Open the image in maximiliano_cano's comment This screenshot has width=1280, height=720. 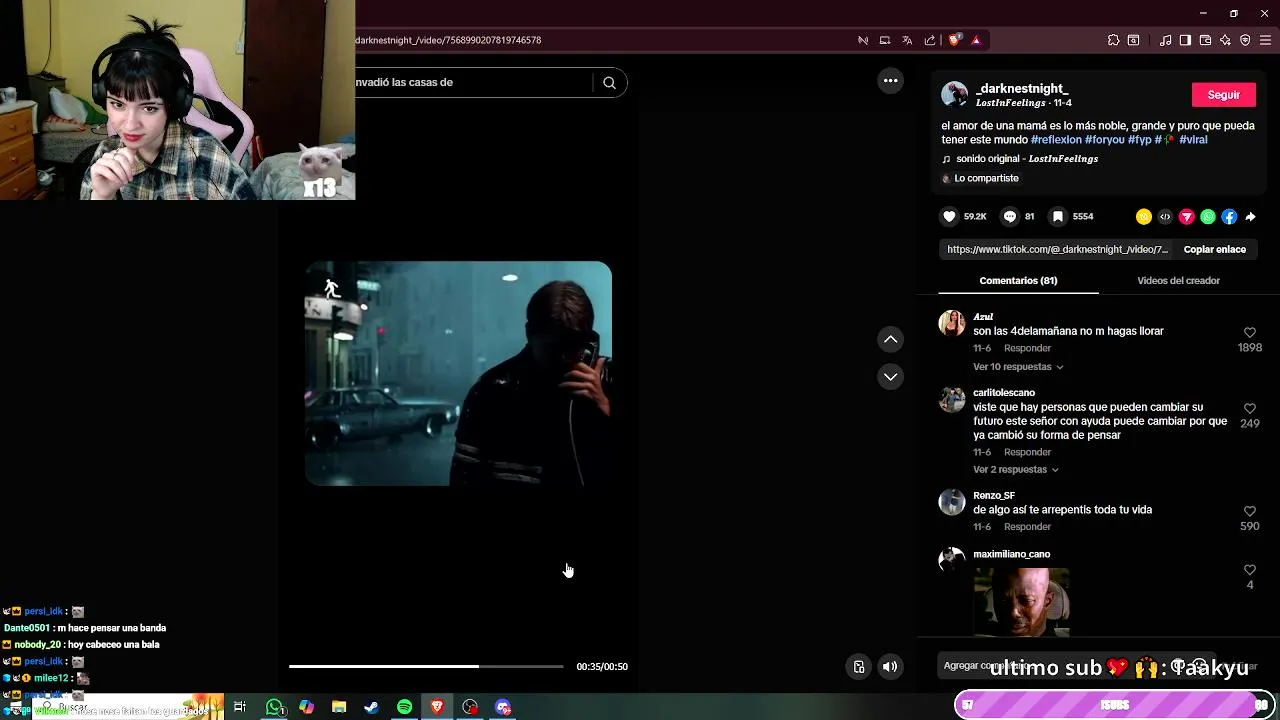coord(1021,602)
